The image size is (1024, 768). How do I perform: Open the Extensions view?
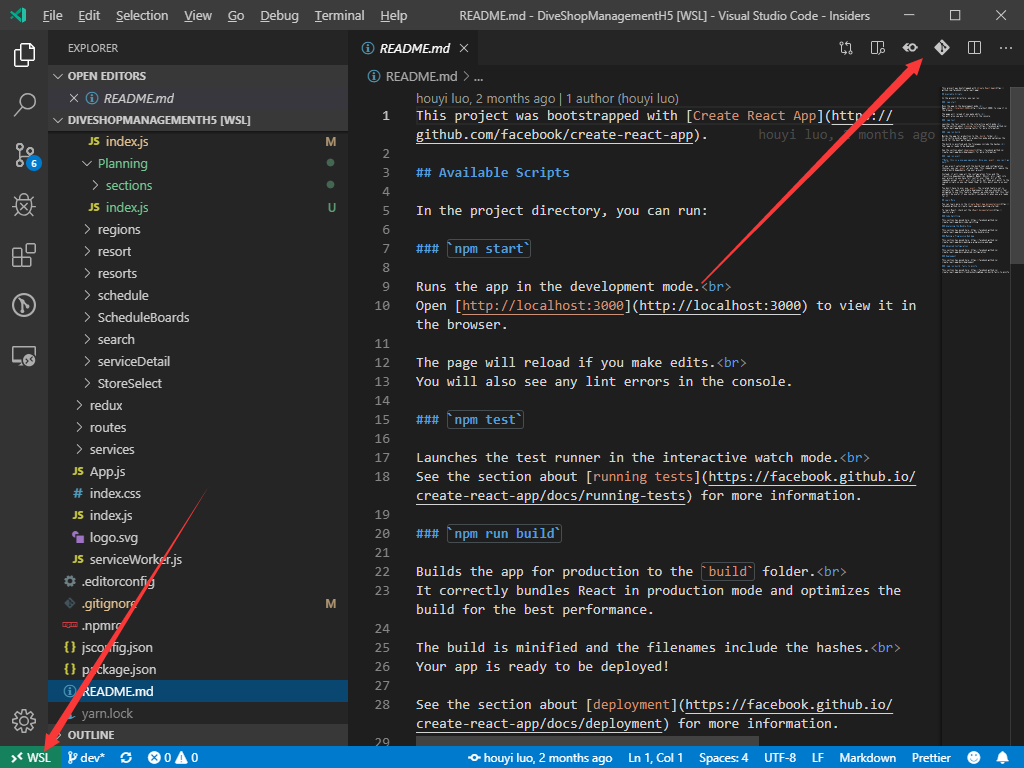24,256
